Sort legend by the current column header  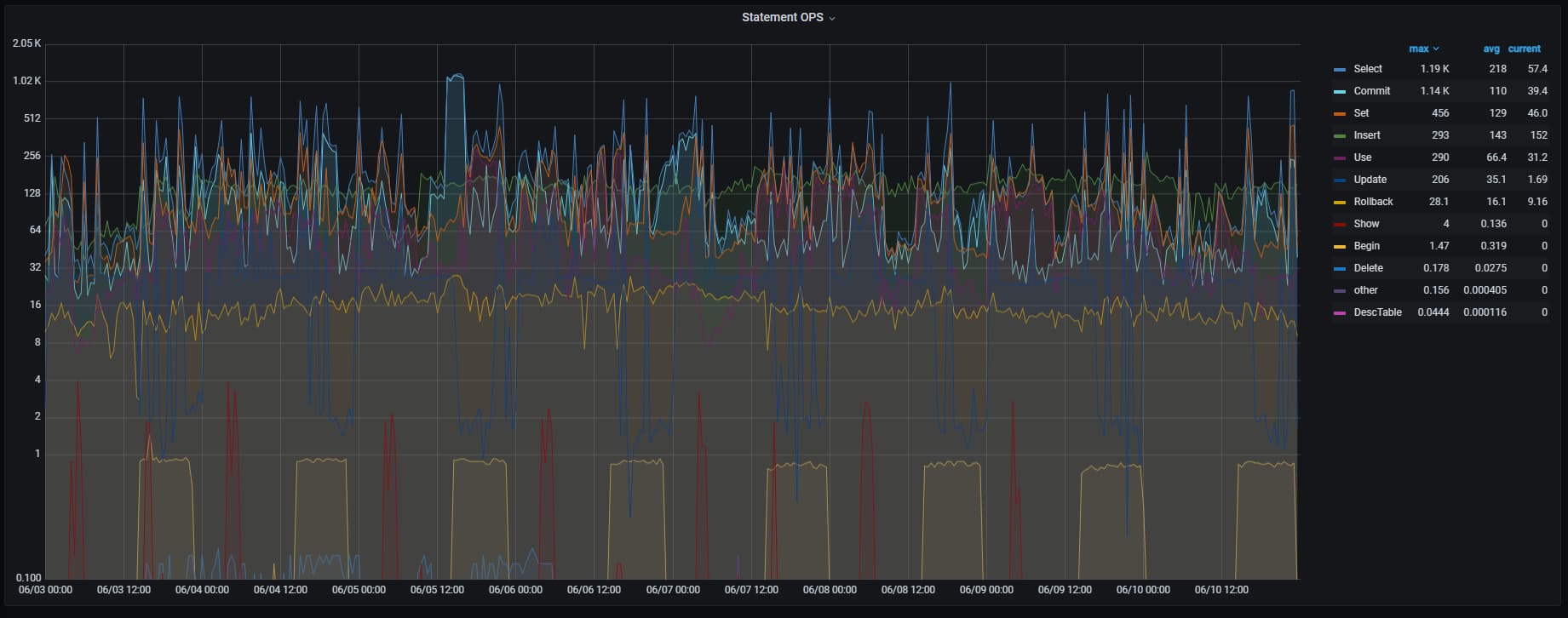(x=1524, y=49)
